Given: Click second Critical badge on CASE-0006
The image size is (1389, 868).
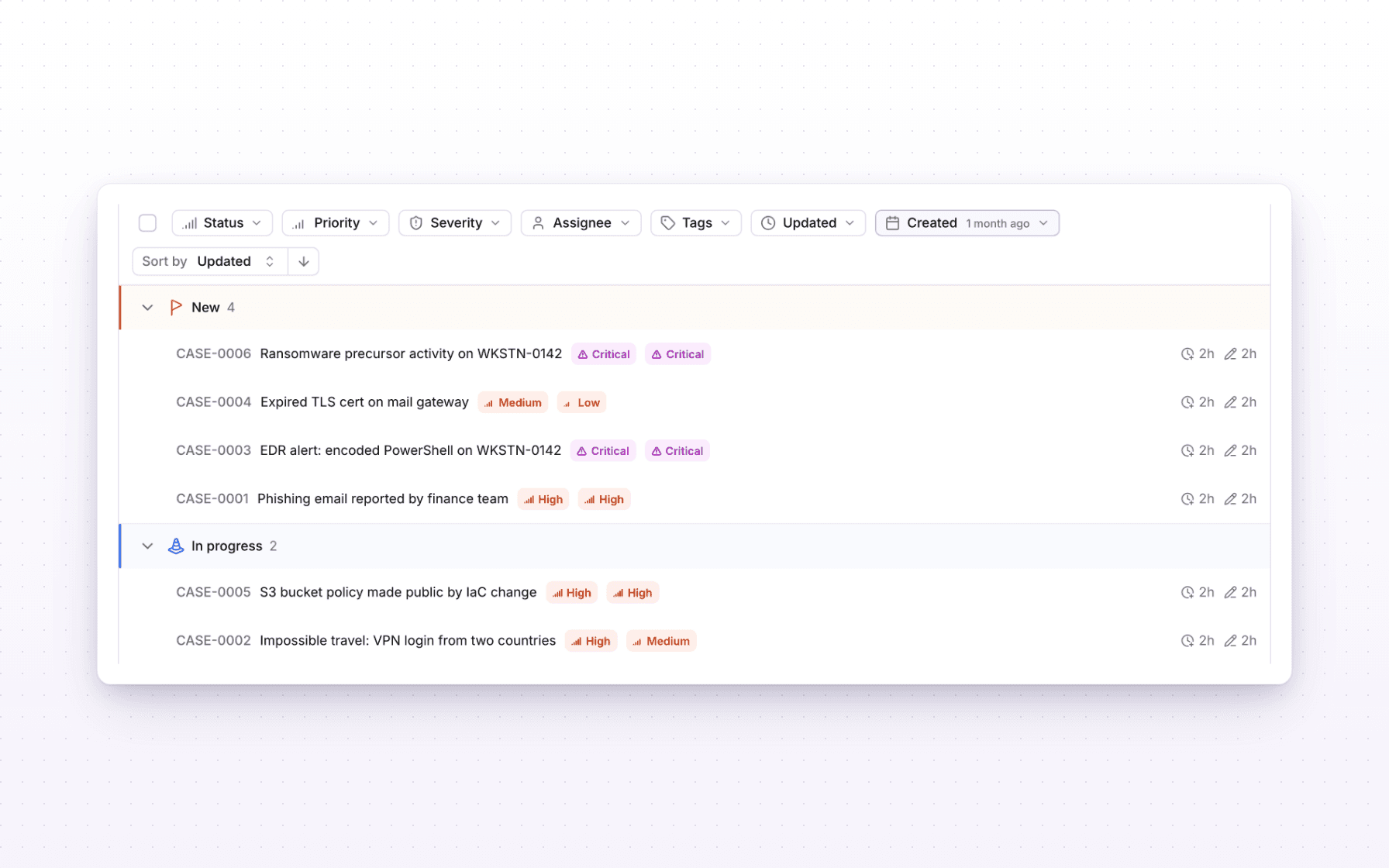Looking at the screenshot, I should (x=678, y=354).
